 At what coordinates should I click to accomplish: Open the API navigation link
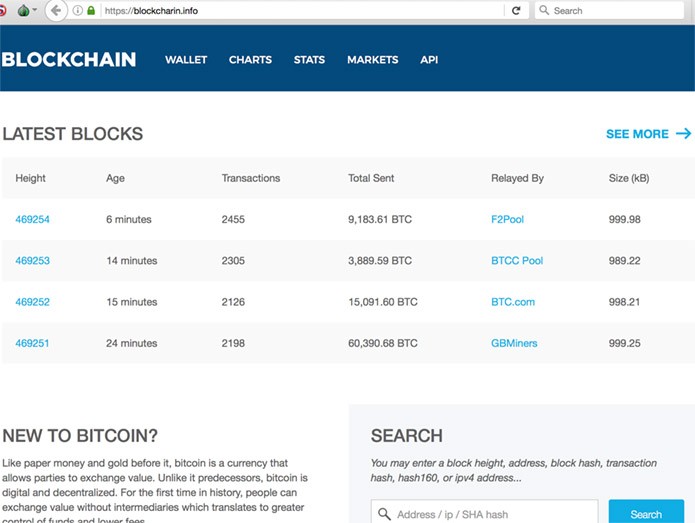coord(429,60)
